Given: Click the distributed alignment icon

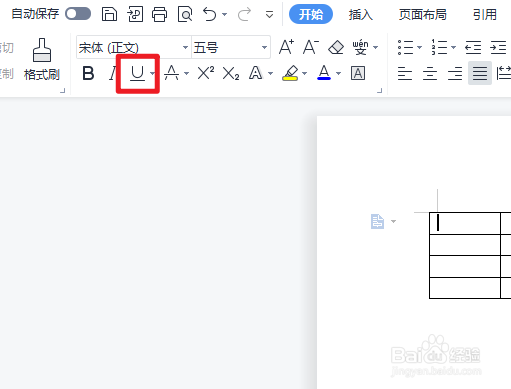Looking at the screenshot, I should point(504,73).
